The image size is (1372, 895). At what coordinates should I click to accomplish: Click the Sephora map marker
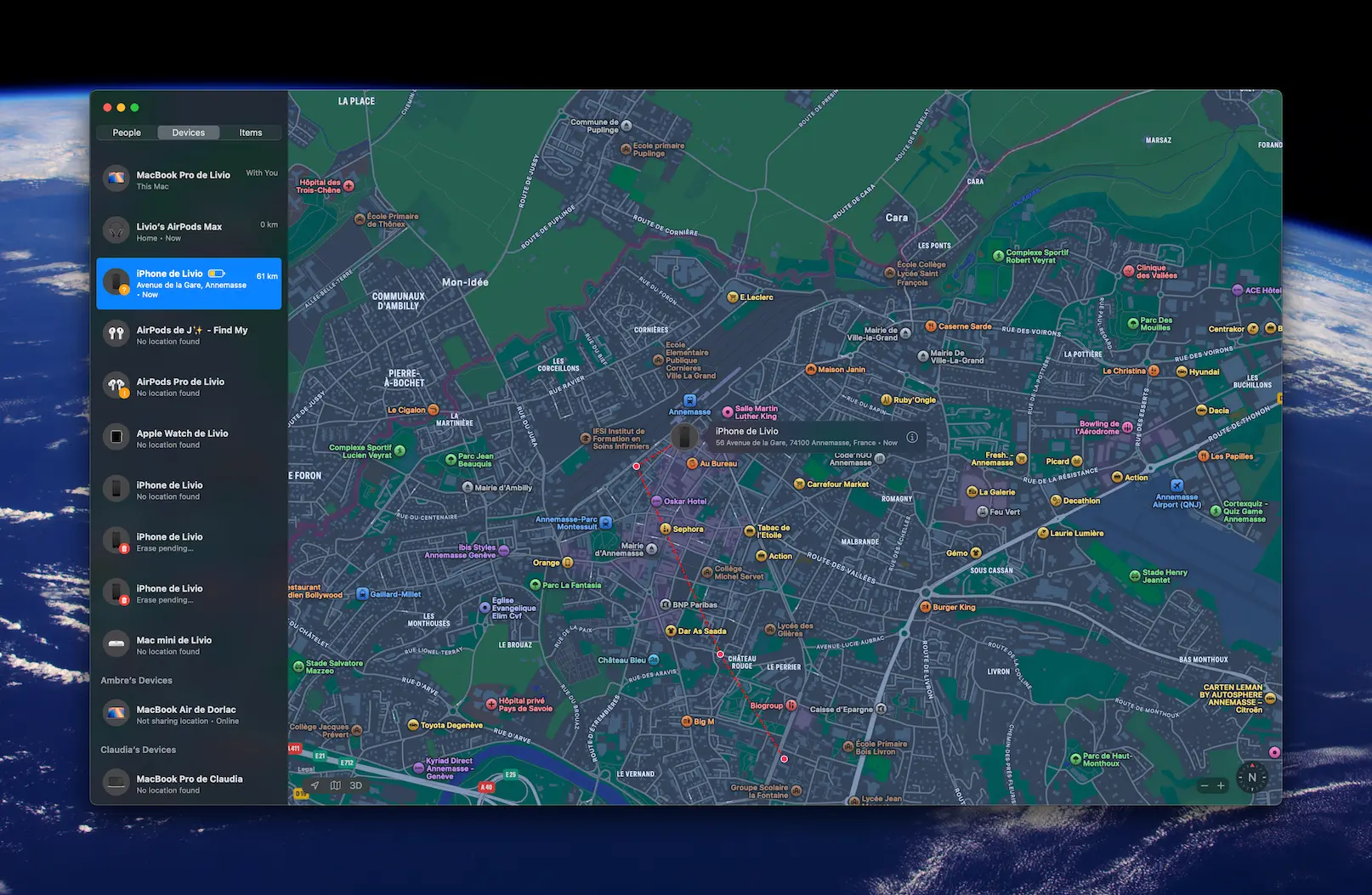[x=666, y=529]
